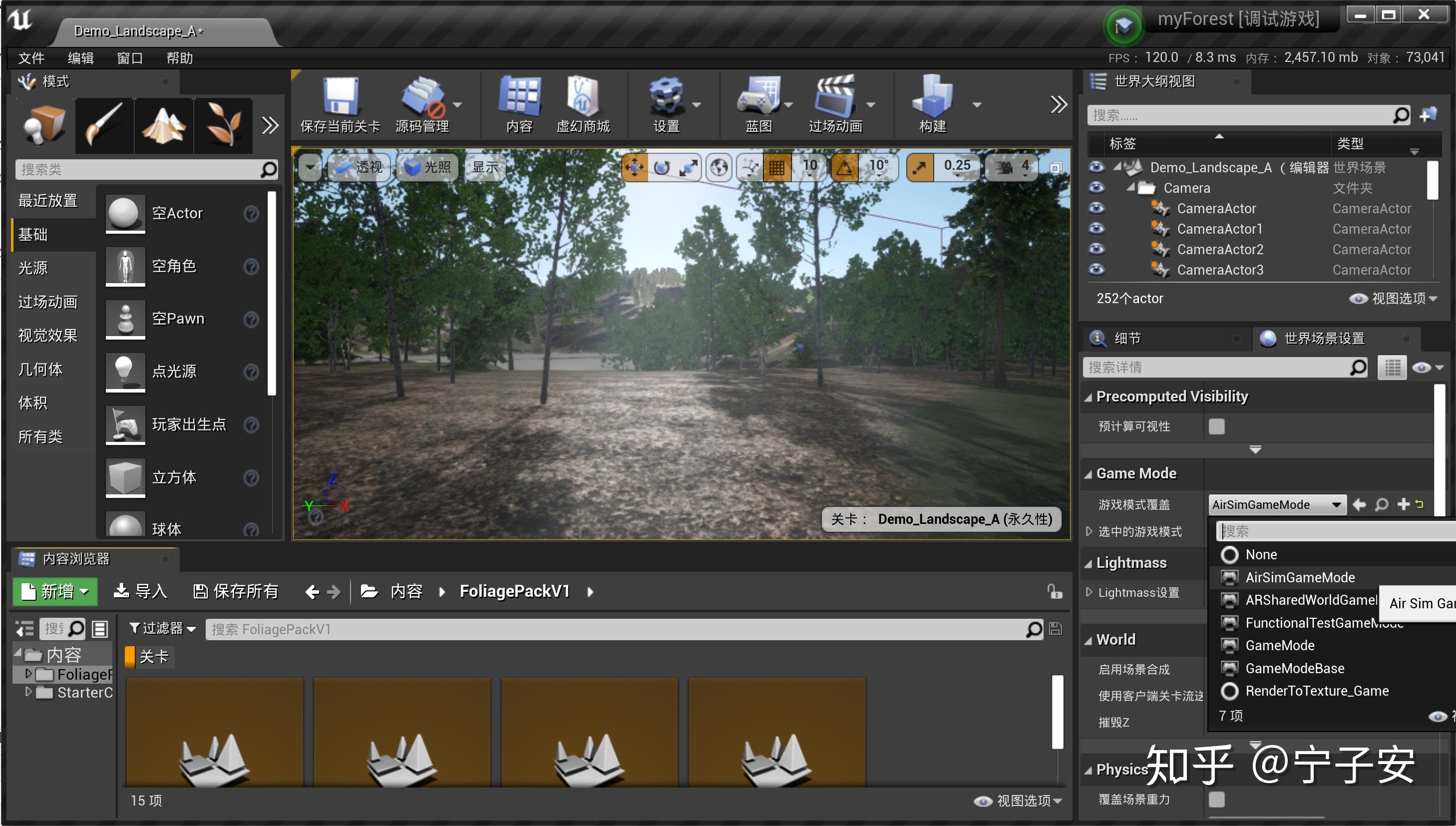Select the rotate gizmo tool in viewport
The width and height of the screenshot is (1456, 826).
pos(662,167)
